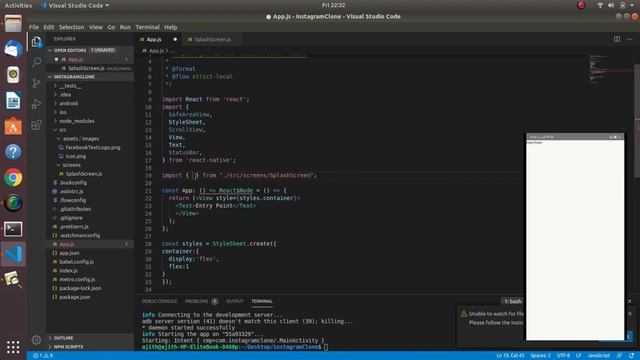This screenshot has width=640, height=360.
Task: Open the Help menu
Action: point(171,27)
